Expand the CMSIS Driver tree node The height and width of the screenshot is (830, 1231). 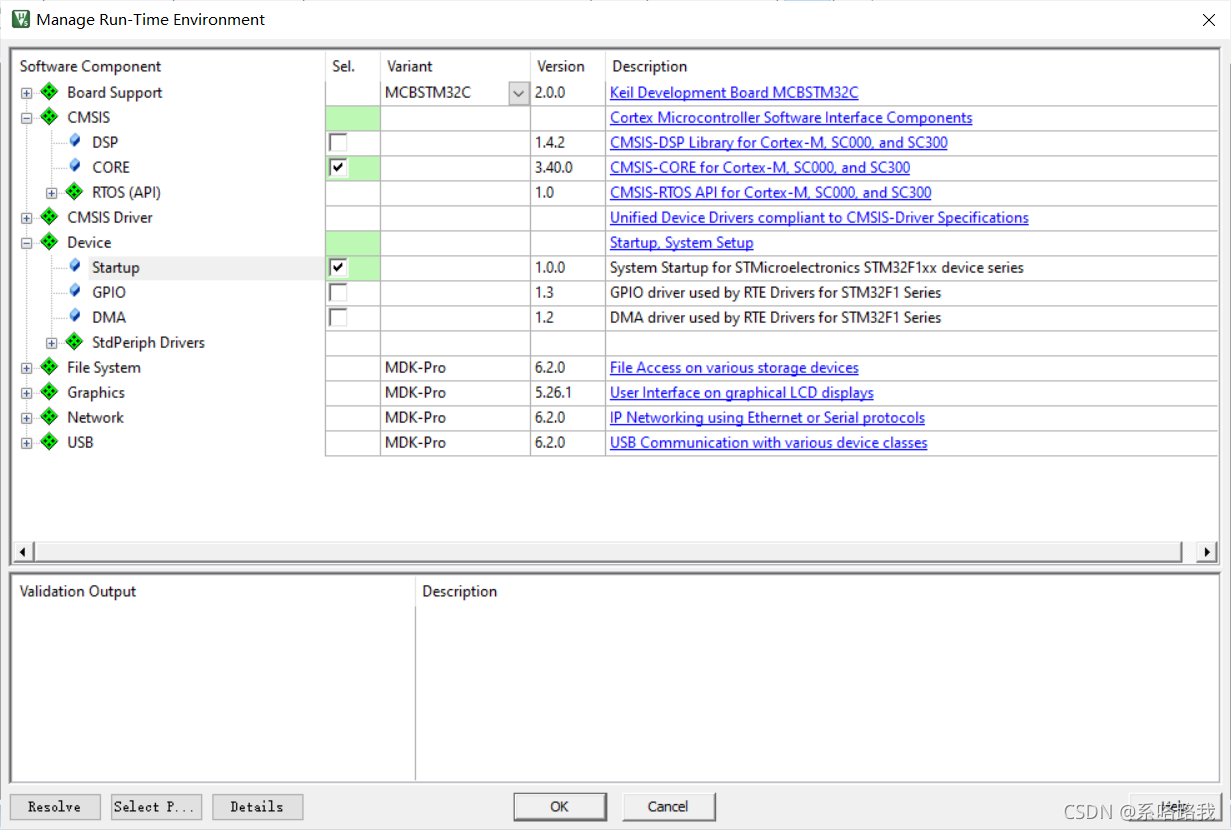(27, 218)
